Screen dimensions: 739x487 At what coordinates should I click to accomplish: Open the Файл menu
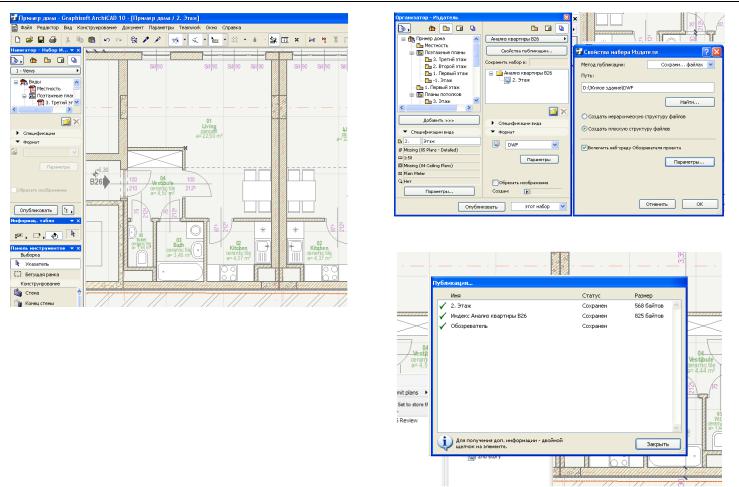(26, 28)
